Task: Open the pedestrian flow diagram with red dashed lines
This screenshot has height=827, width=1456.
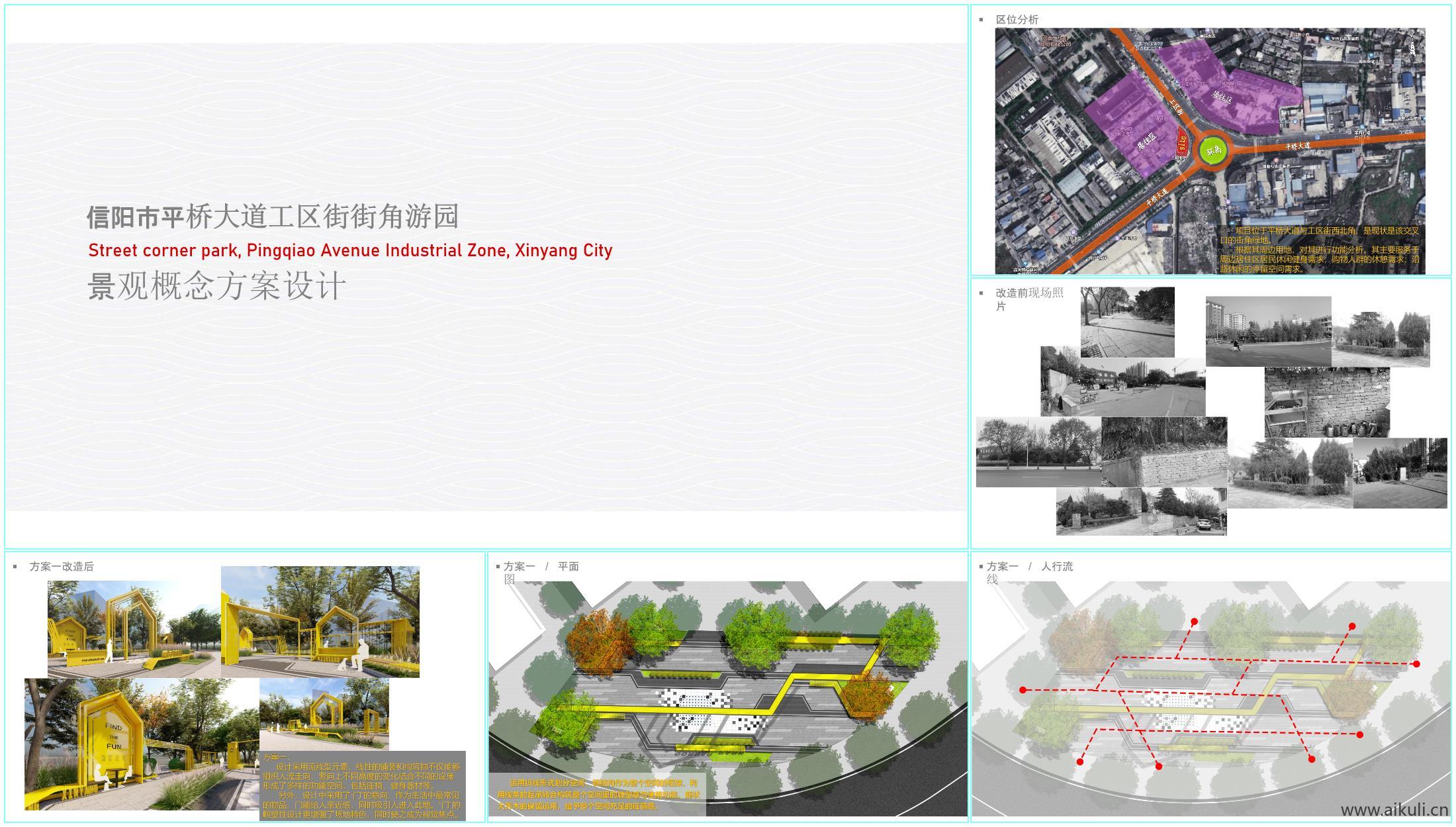Action: 1210,699
